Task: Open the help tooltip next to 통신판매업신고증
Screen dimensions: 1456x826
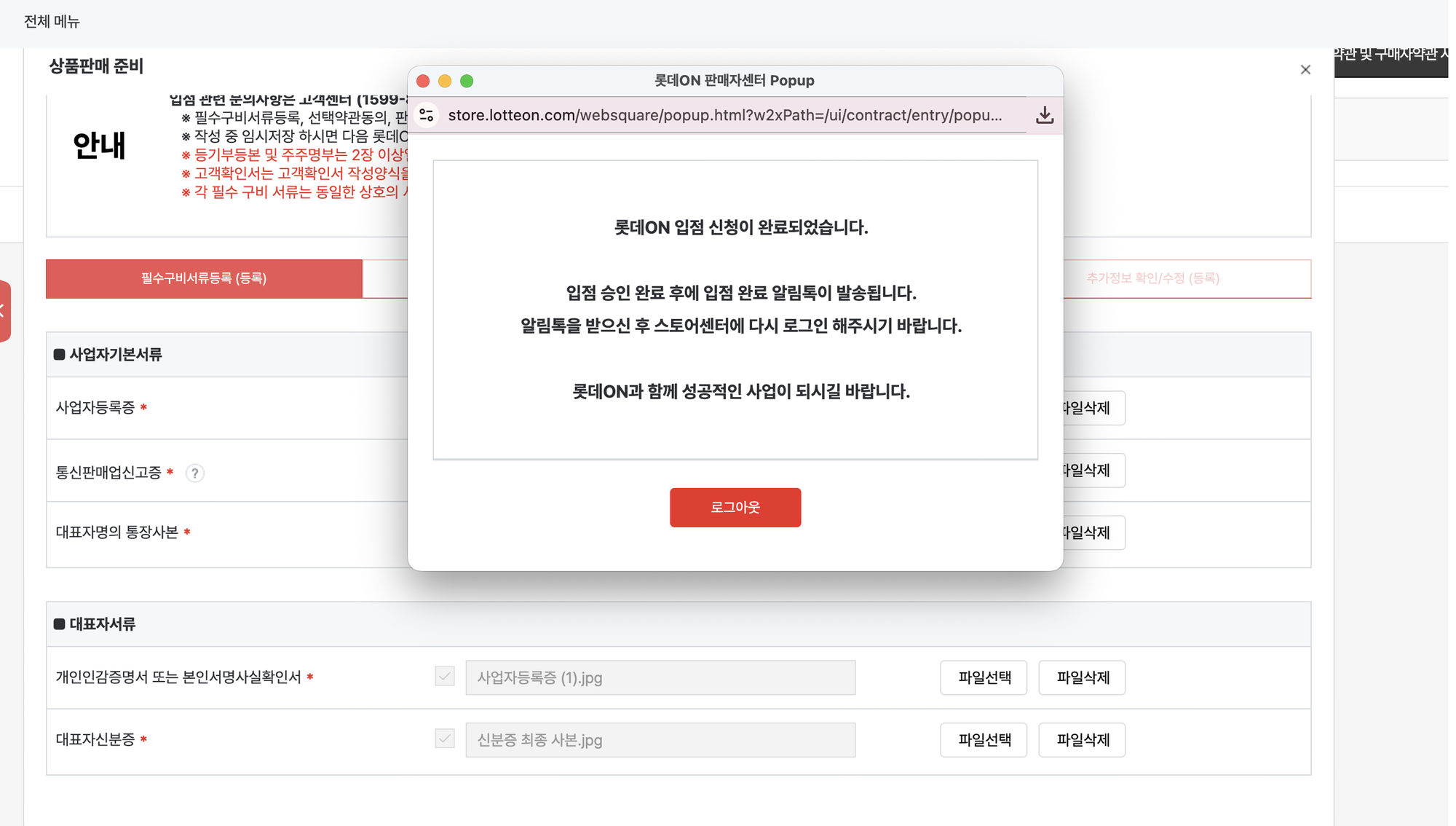Action: point(194,473)
